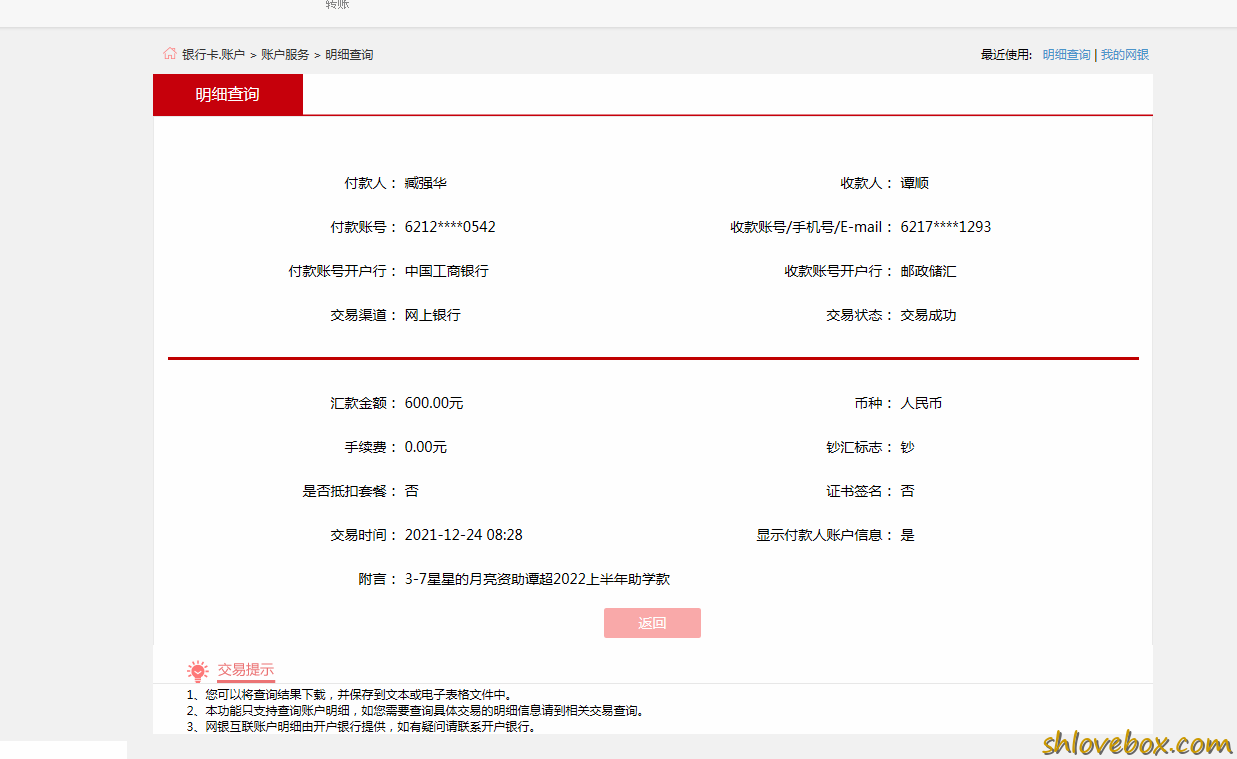The image size is (1237, 759).
Task: Click tip one about downloading results
Action: (x=349, y=695)
